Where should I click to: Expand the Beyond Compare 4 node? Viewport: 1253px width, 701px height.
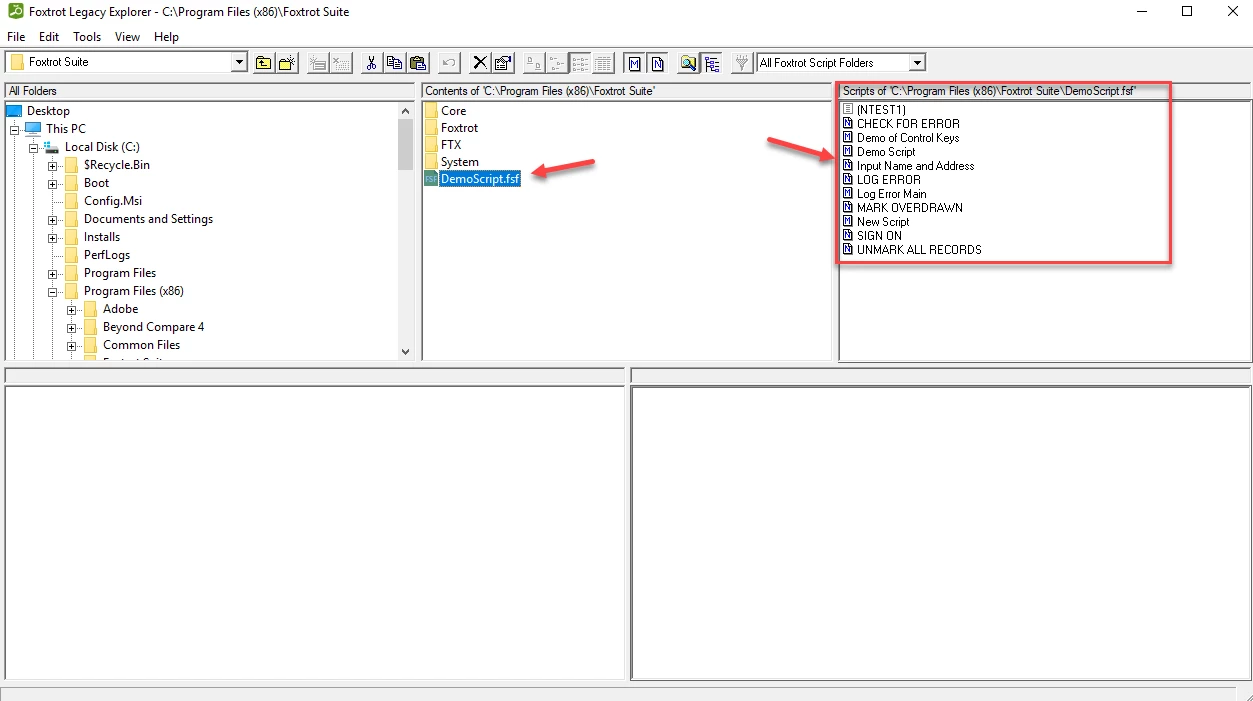pos(71,327)
